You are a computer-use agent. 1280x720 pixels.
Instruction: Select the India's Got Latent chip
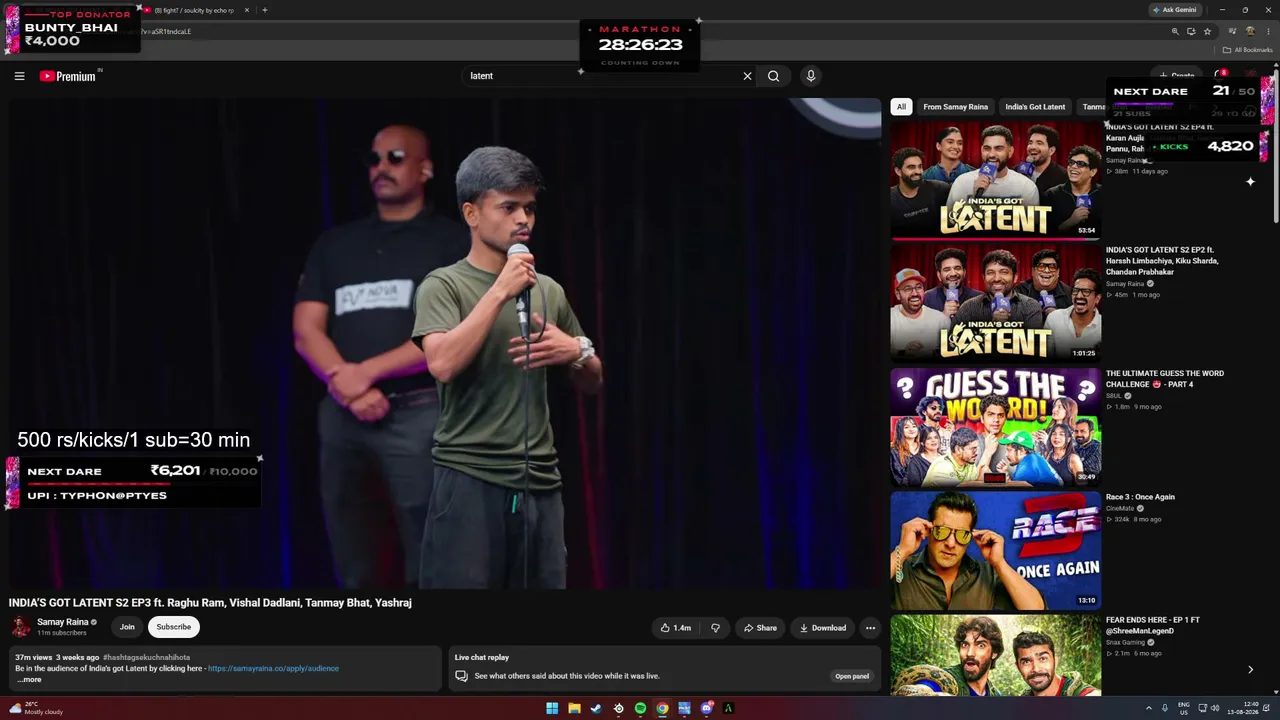(x=1035, y=107)
